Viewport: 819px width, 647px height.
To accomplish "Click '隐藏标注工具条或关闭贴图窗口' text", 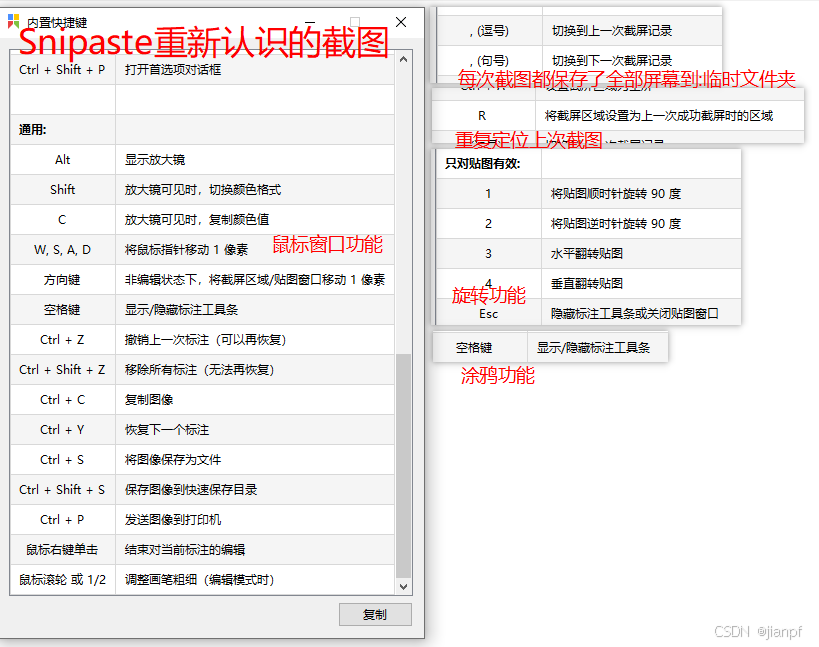I will click(635, 314).
